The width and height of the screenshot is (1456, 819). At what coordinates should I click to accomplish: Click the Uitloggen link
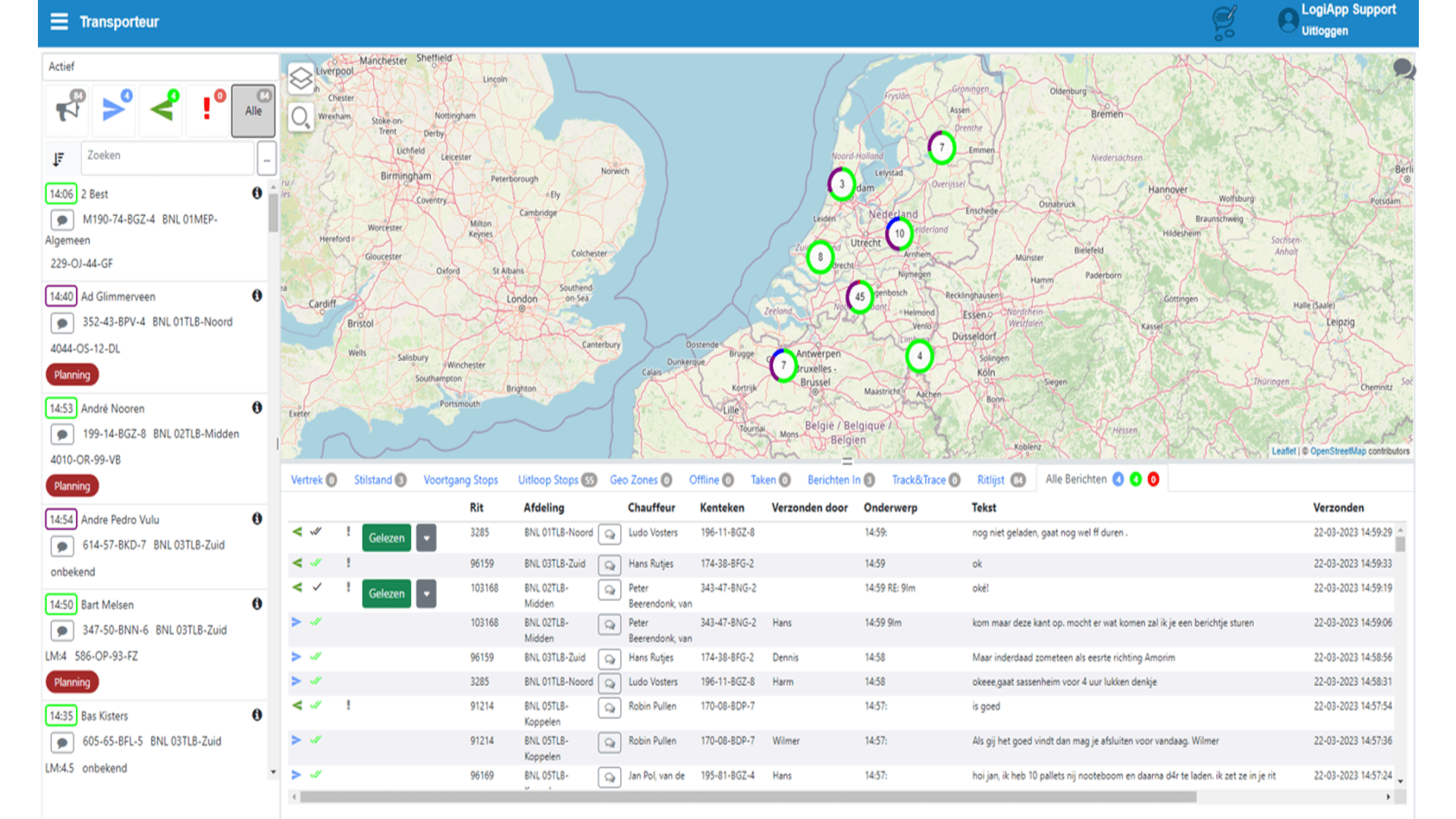click(x=1324, y=31)
